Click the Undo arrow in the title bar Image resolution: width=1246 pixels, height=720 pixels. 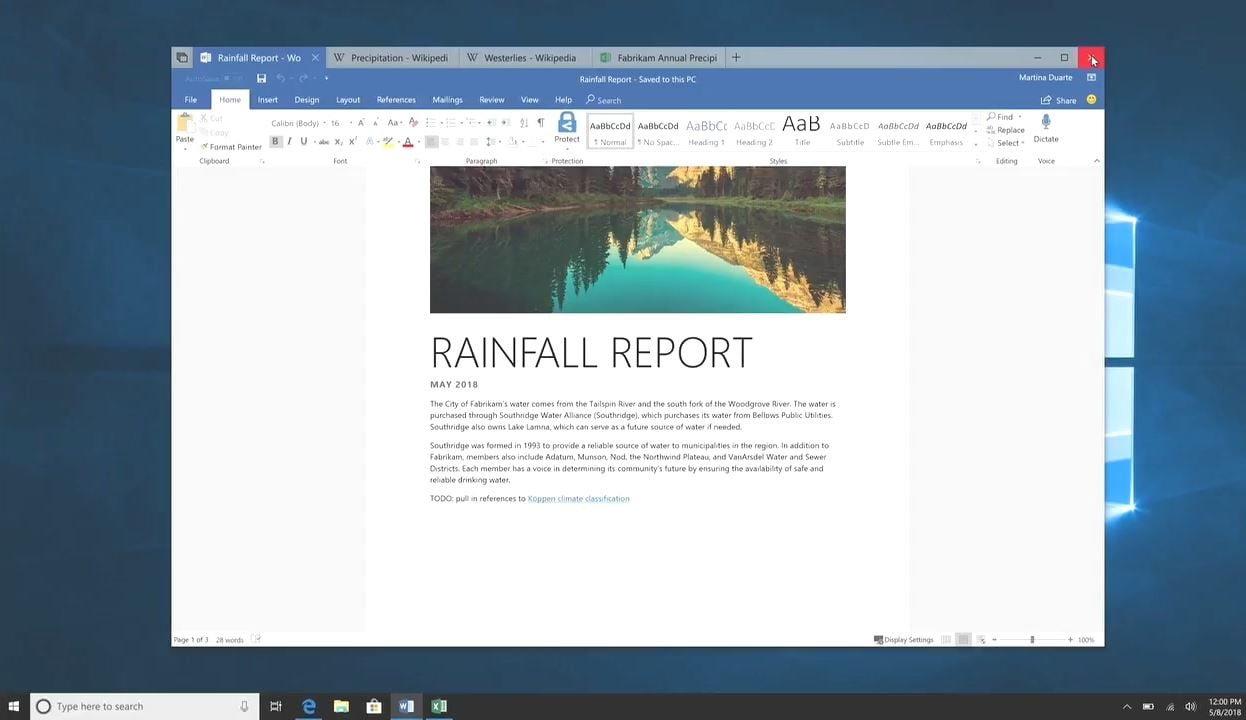281,78
